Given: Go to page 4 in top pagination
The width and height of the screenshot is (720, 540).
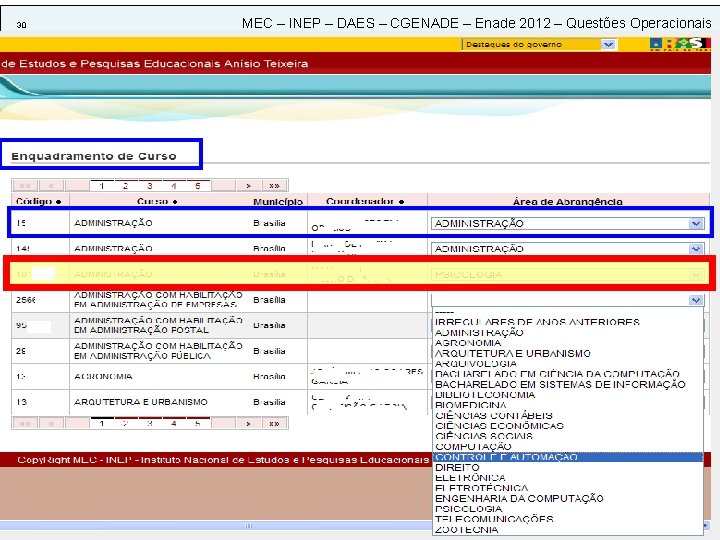Looking at the screenshot, I should click(174, 186).
